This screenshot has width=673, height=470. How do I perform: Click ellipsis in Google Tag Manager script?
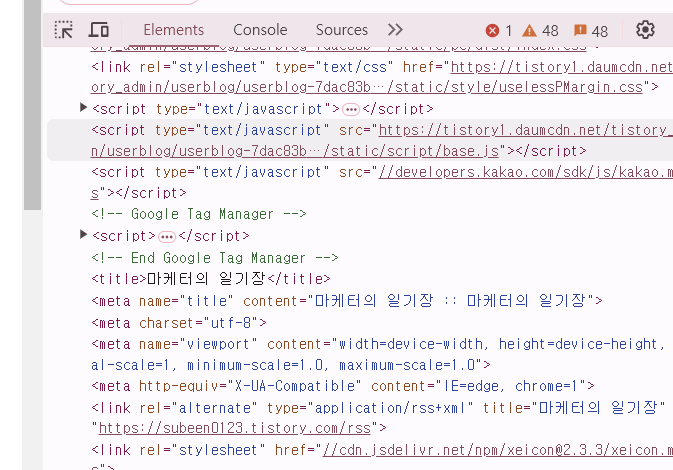tap(167, 237)
